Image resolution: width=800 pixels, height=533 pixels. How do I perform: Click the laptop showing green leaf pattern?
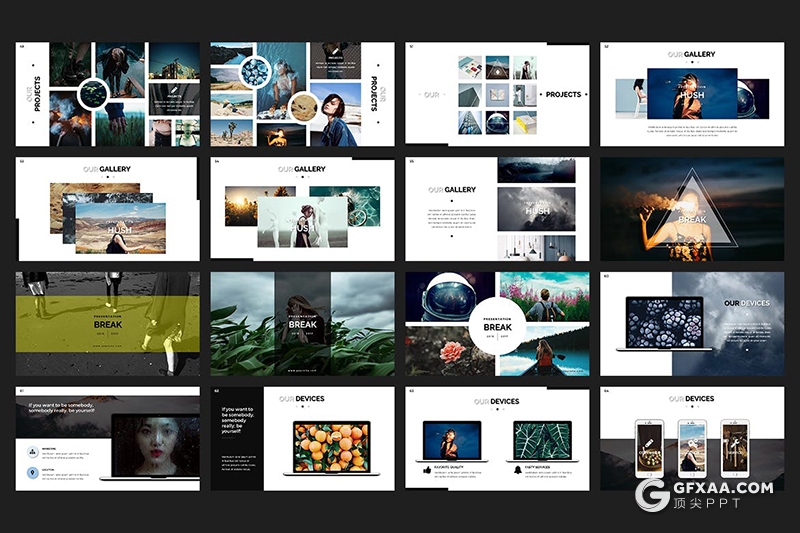pos(541,441)
